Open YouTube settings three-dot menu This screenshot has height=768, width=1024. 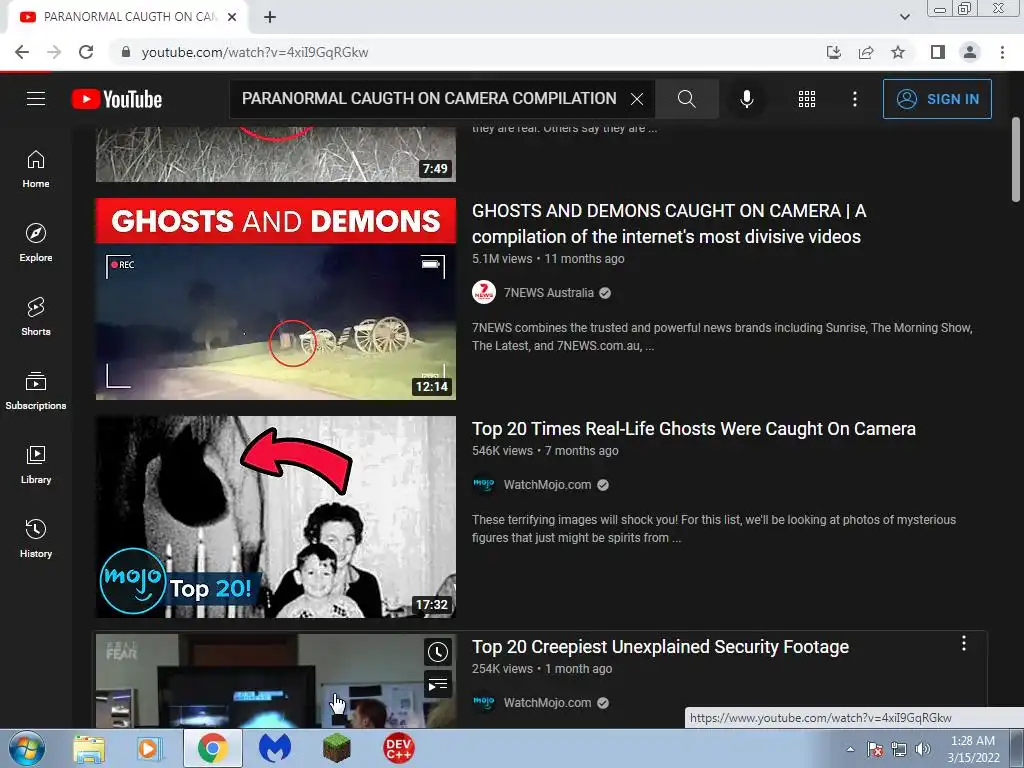[x=854, y=99]
